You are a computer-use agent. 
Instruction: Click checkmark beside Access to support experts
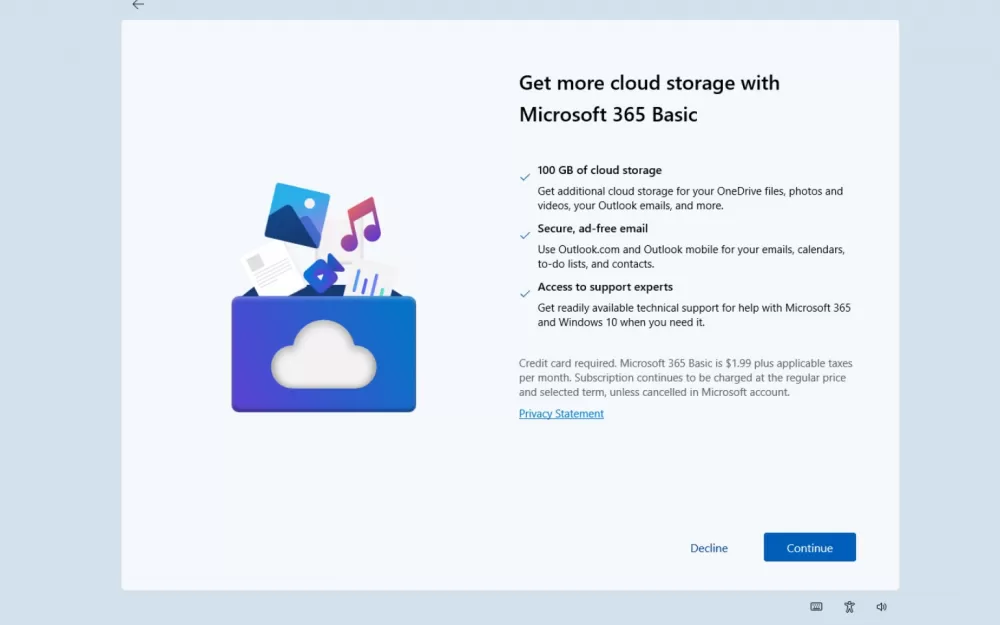click(x=525, y=294)
